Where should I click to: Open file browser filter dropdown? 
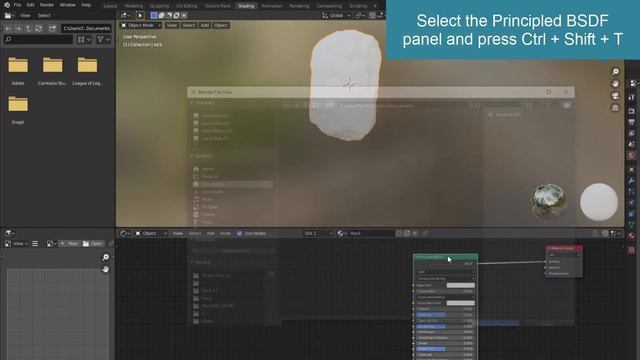[x=104, y=40]
